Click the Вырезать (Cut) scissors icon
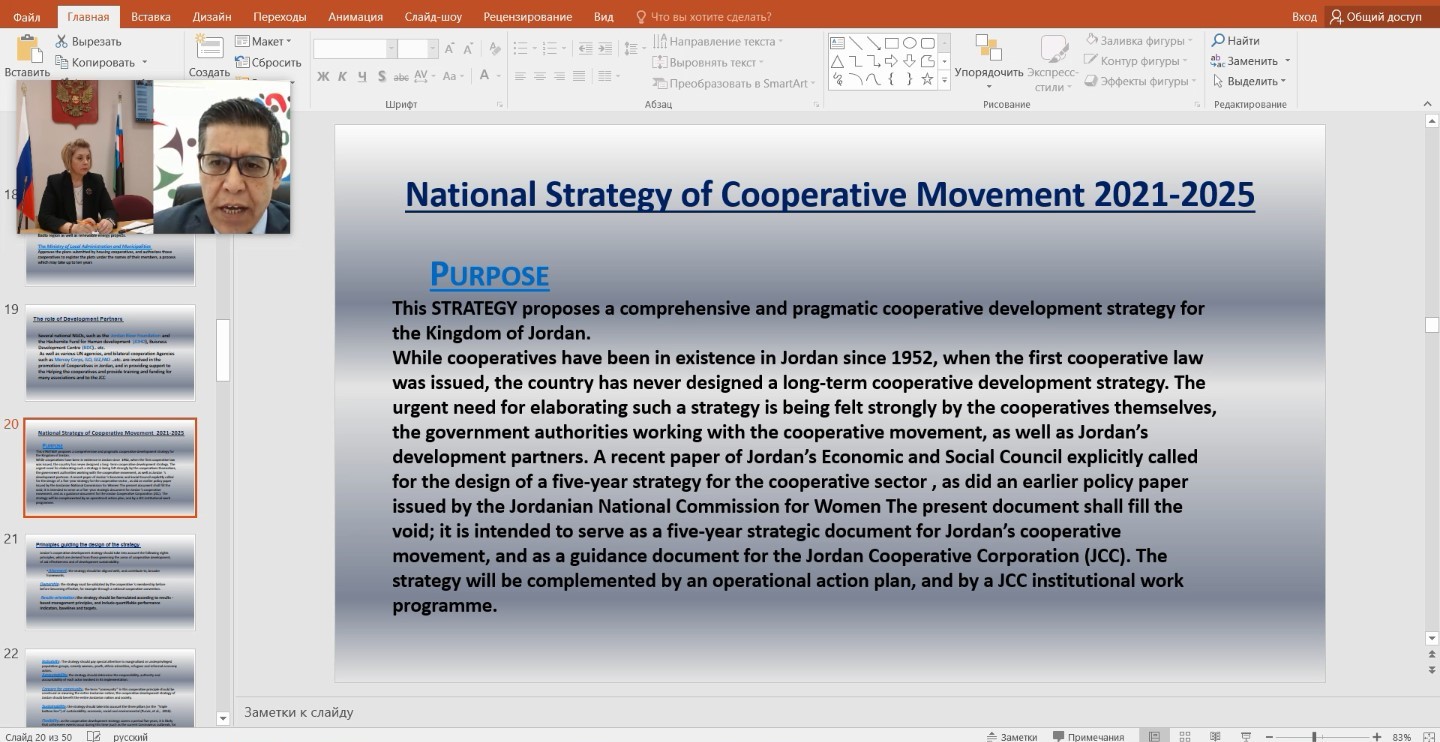Screen dimensions: 1440x742 (x=61, y=41)
